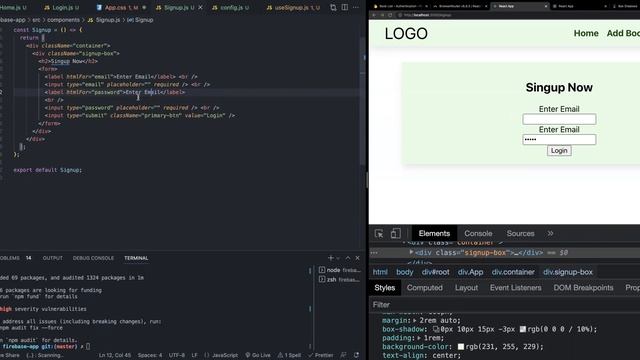The width and height of the screenshot is (640, 360).
Task: Click the Home navigation link
Action: point(586,33)
